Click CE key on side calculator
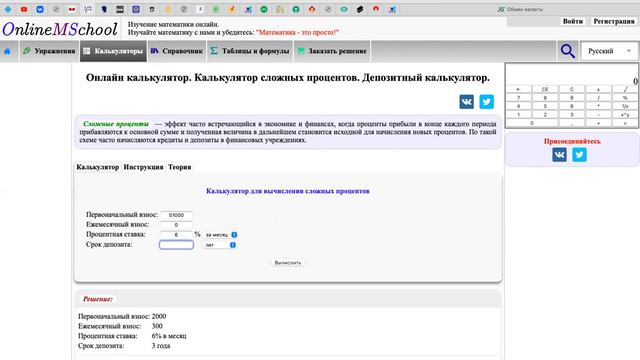Image resolution: width=640 pixels, height=360 pixels. pos(545,89)
